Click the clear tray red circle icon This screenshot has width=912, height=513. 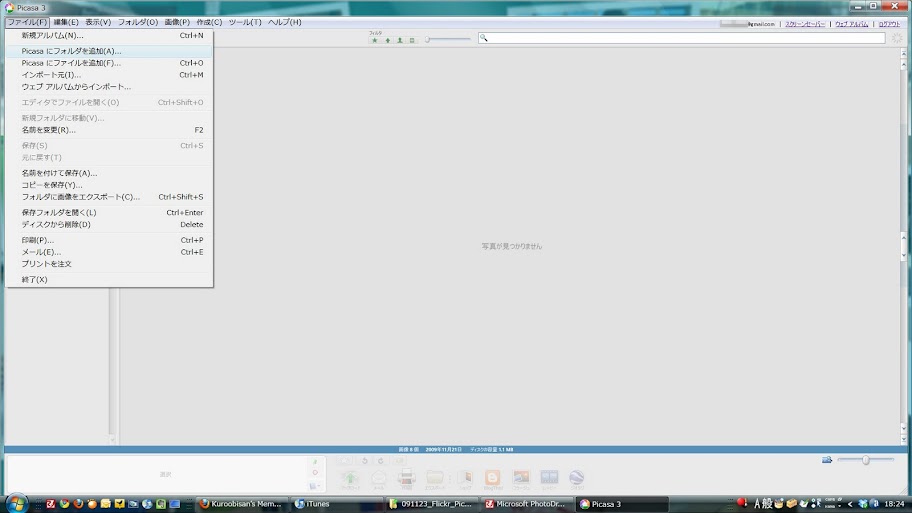point(315,473)
